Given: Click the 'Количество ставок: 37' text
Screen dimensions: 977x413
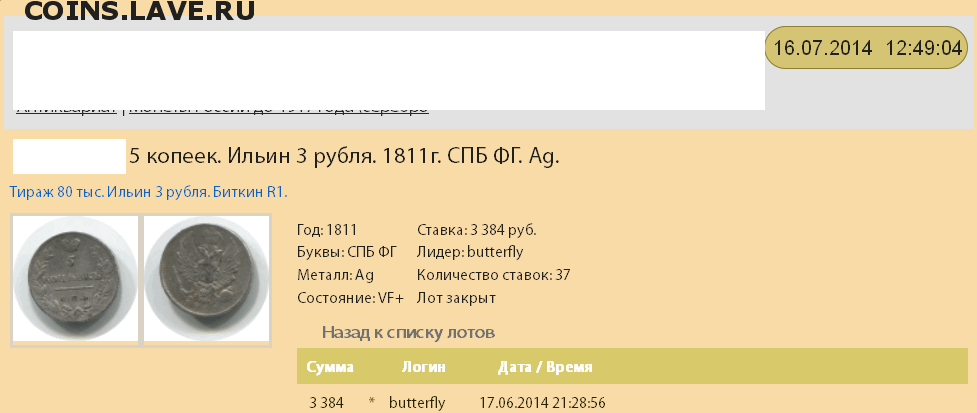Looking at the screenshot, I should click(493, 275).
